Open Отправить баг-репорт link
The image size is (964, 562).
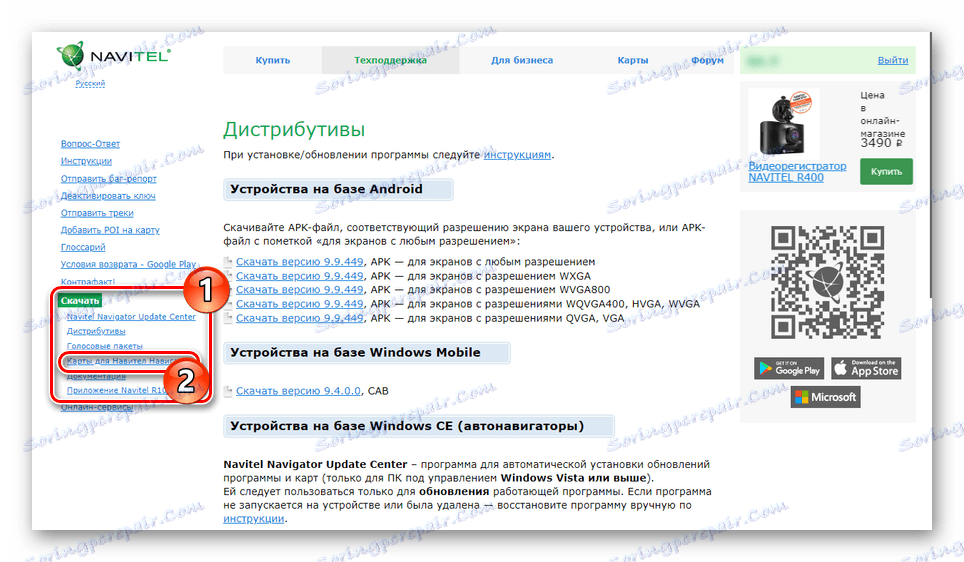click(108, 178)
